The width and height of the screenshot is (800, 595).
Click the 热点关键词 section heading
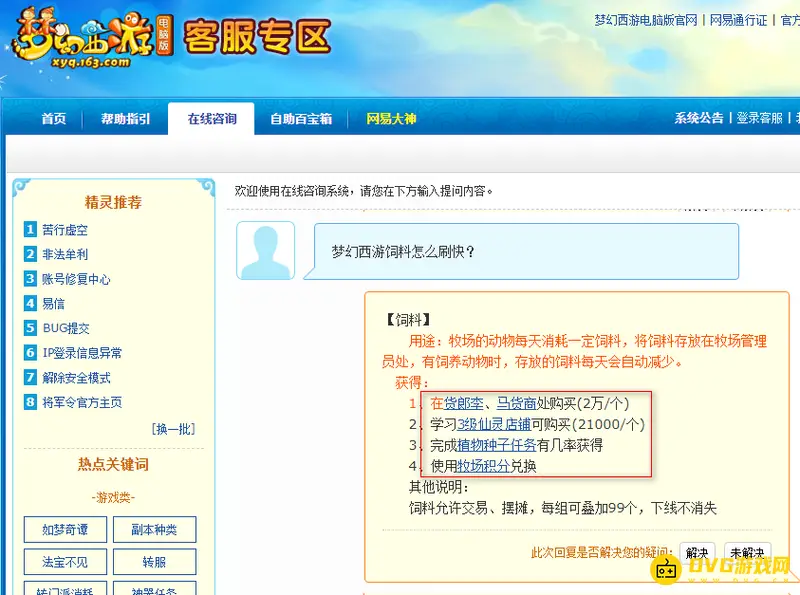click(x=113, y=464)
